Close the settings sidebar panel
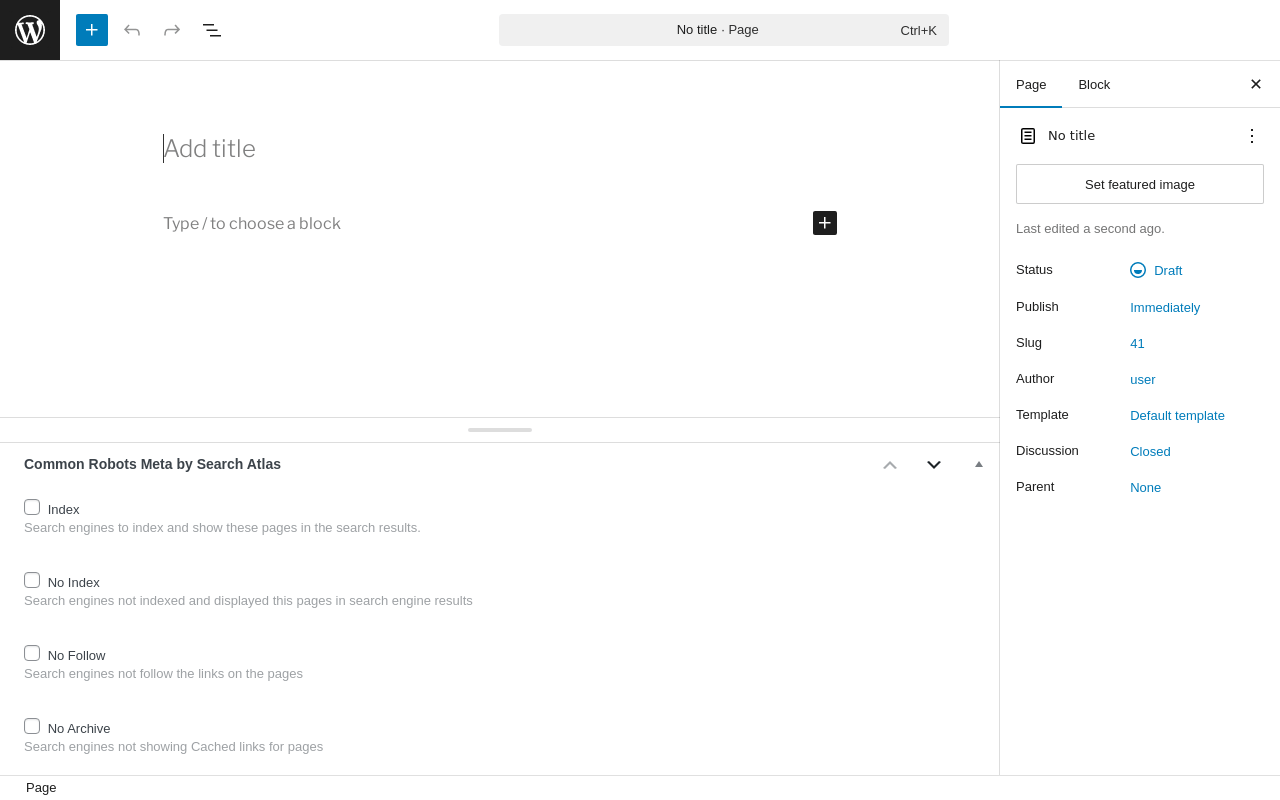The image size is (1280, 800). coord(1255,84)
